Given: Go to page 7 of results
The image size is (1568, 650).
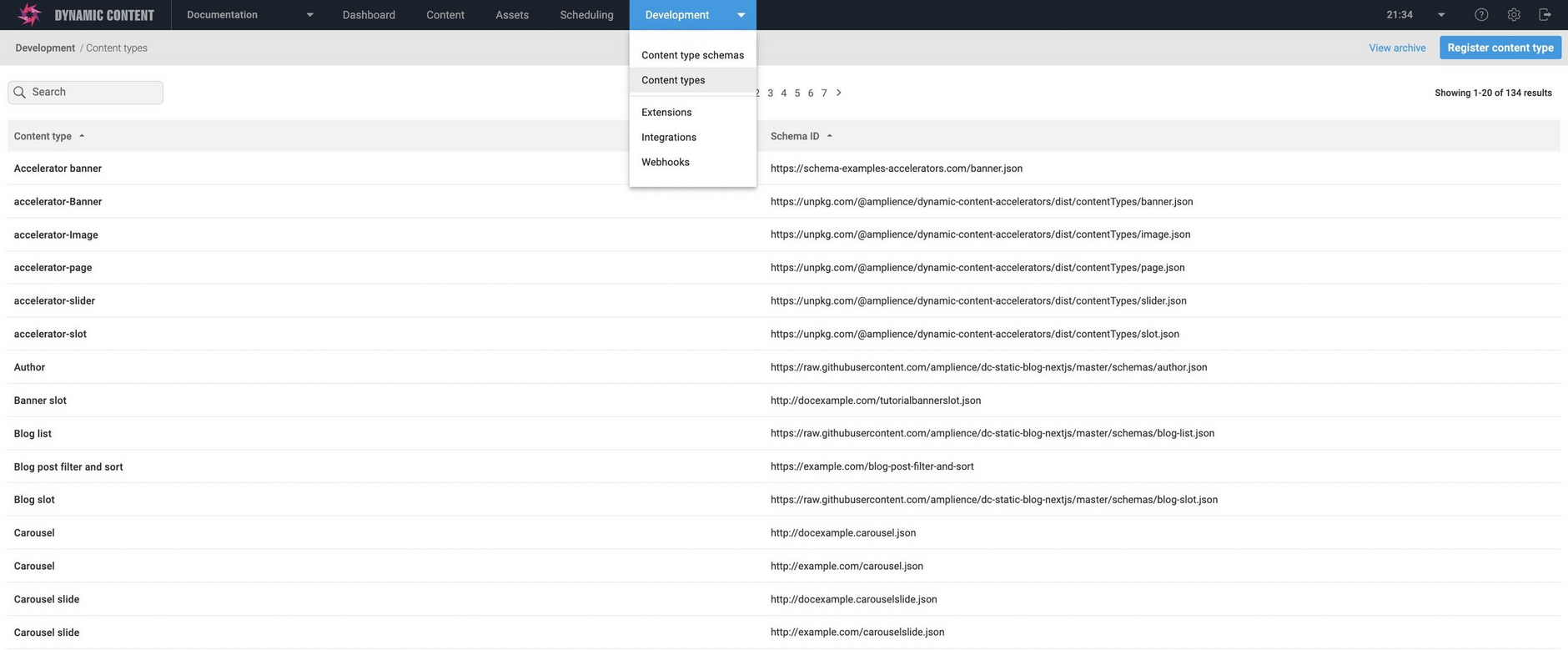Looking at the screenshot, I should 824,93.
